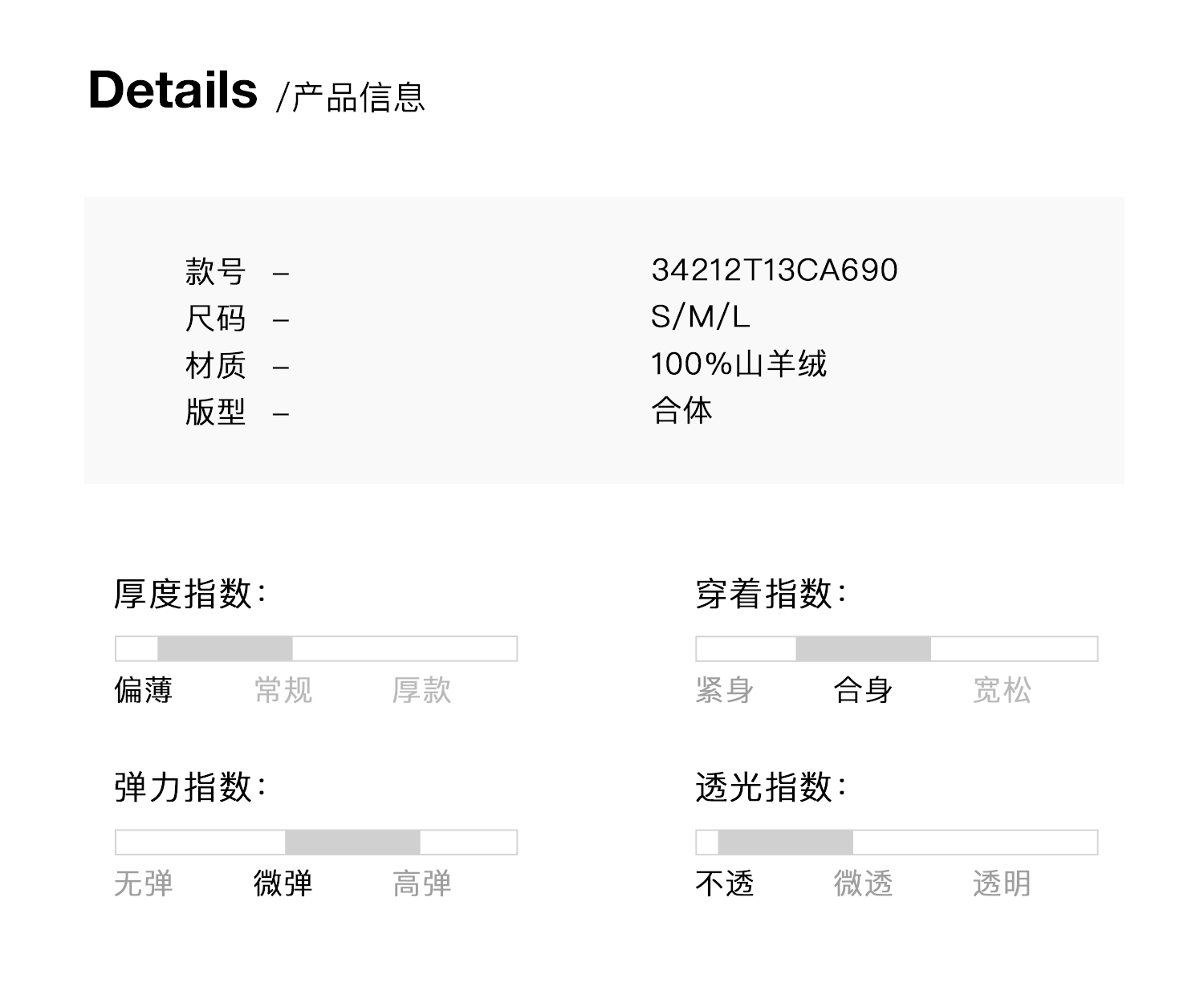This screenshot has width=1204, height=1003.
Task: Click the 微透 transparency label
Action: pos(863,883)
